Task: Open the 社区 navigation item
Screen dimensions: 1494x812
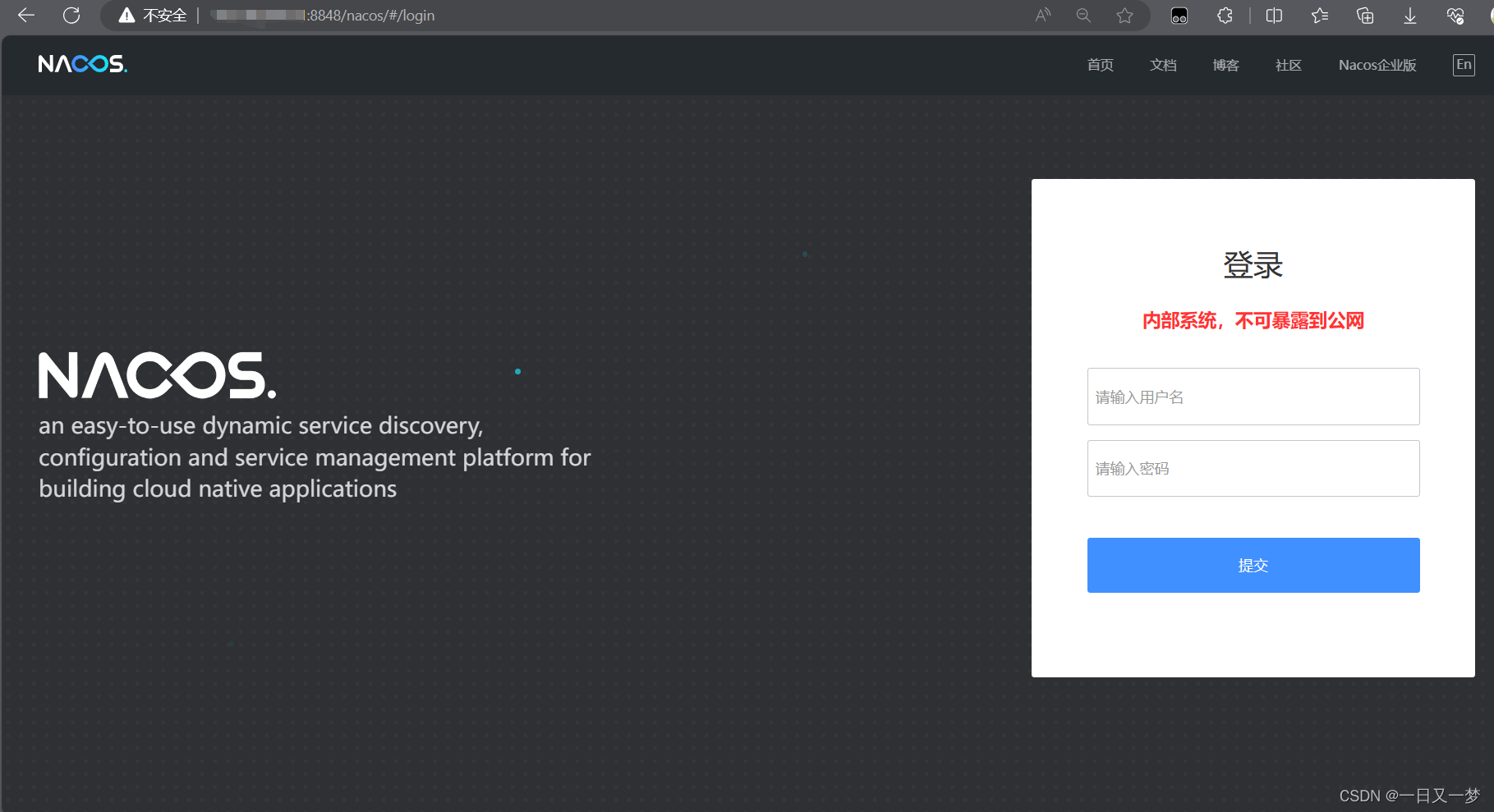Action: click(x=1289, y=65)
